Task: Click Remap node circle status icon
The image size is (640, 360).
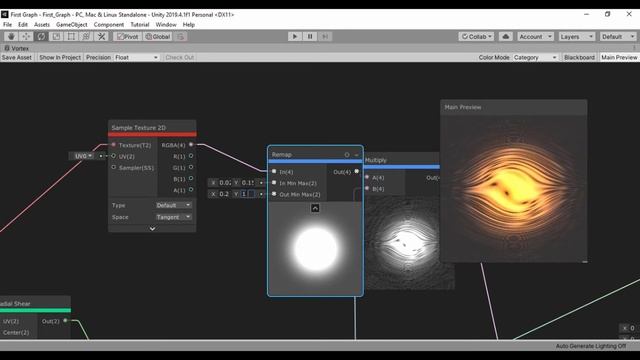Action: [x=347, y=155]
